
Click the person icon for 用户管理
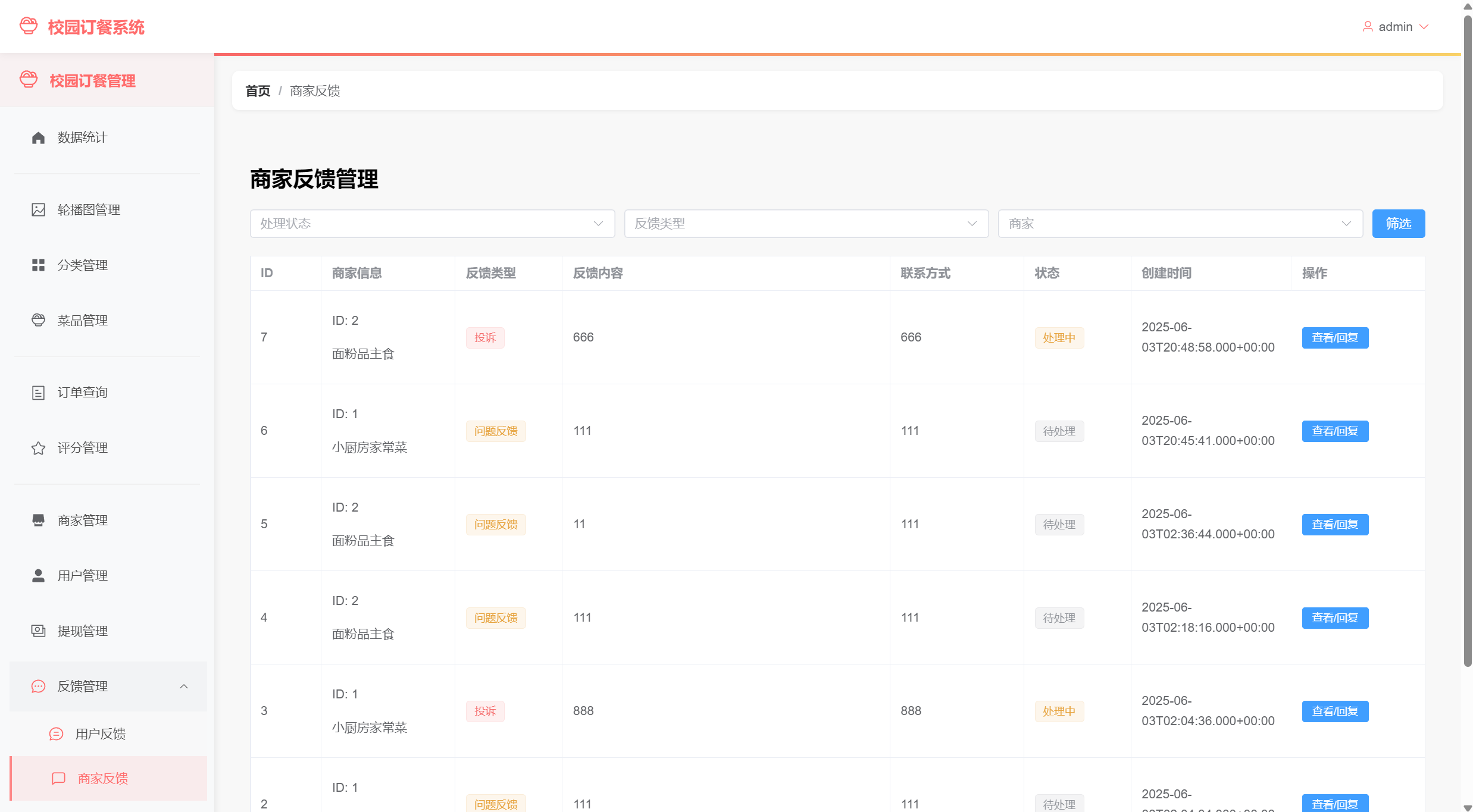[38, 576]
